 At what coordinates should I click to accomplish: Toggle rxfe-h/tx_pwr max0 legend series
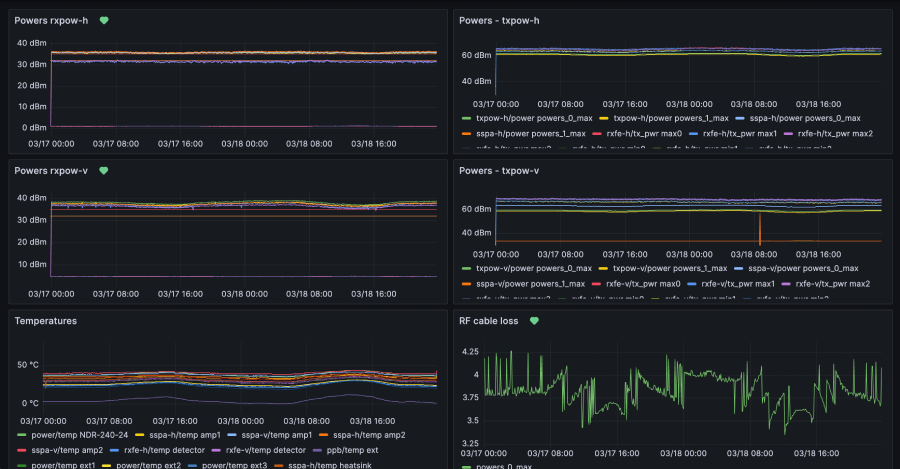pyautogui.click(x=644, y=134)
